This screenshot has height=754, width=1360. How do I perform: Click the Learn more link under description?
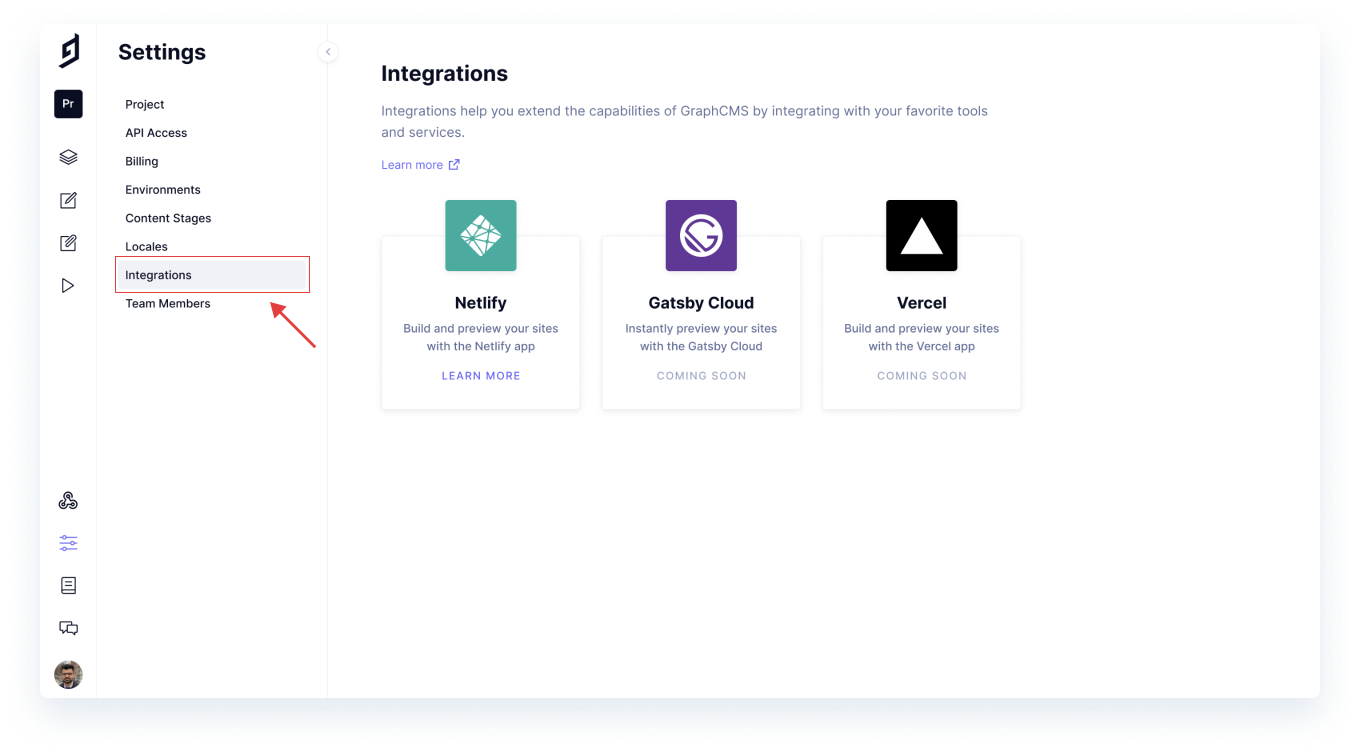(412, 165)
